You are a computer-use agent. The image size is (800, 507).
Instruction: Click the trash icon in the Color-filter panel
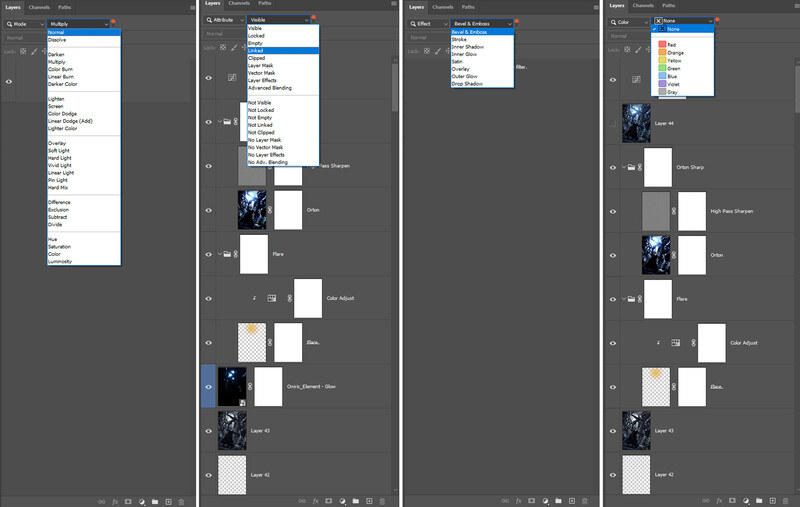(786, 501)
